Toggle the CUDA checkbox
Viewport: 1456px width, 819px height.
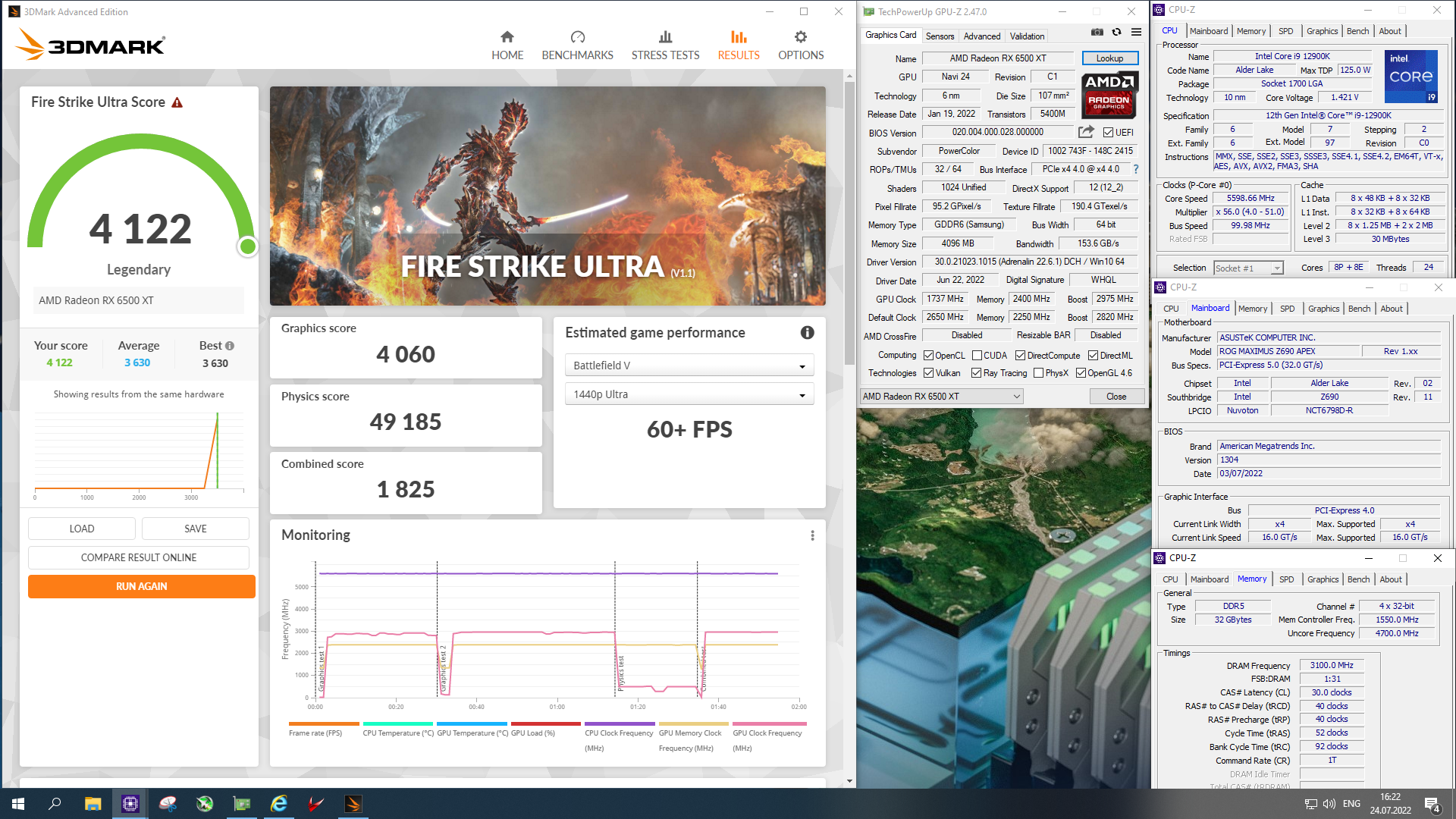pyautogui.click(x=977, y=356)
